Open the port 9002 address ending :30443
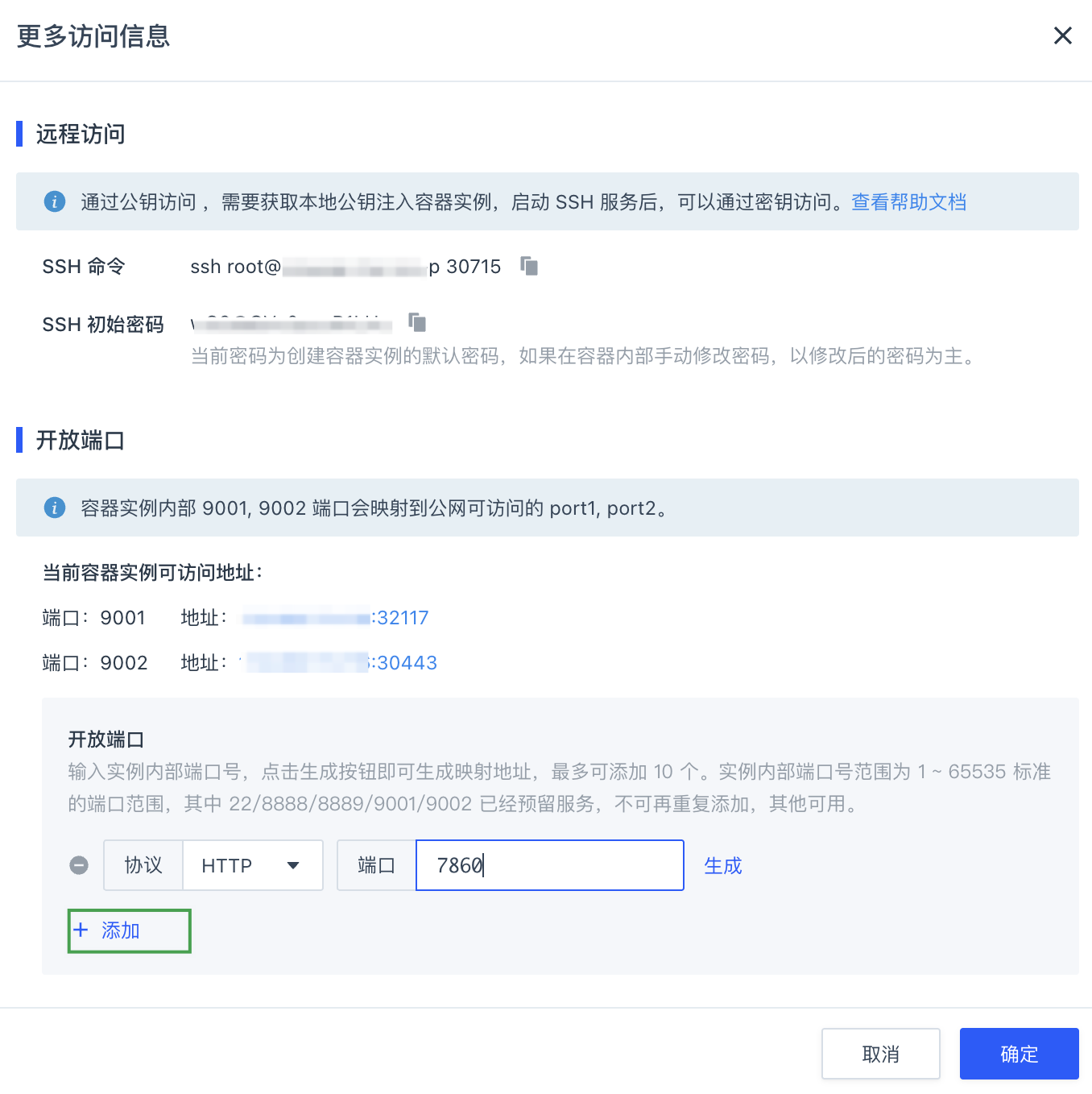This screenshot has height=1094, width=1092. pos(338,663)
